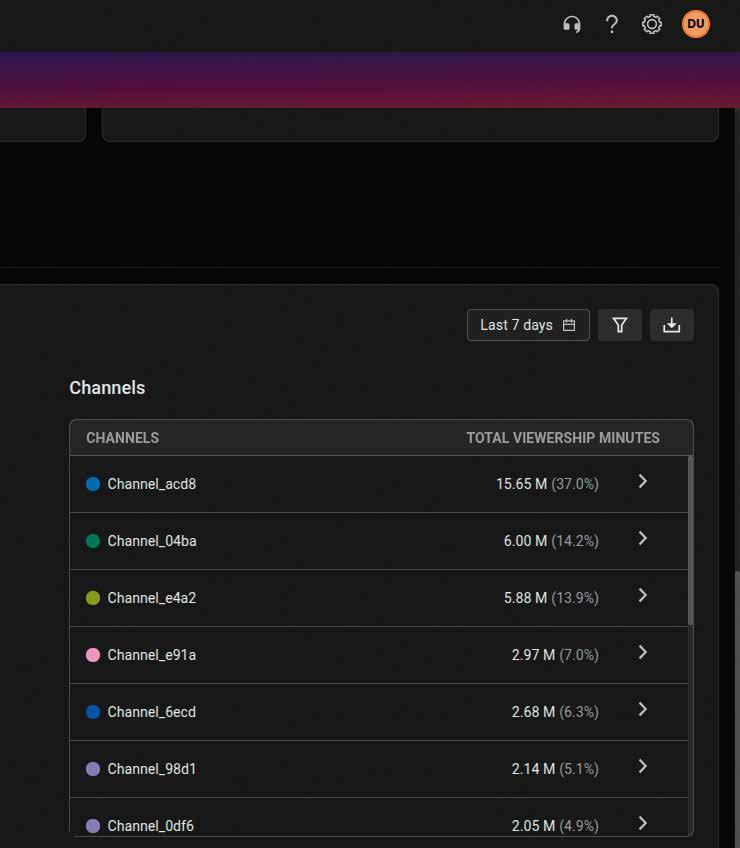Open the Last 7 days date picker
740x848 pixels.
[x=528, y=325]
